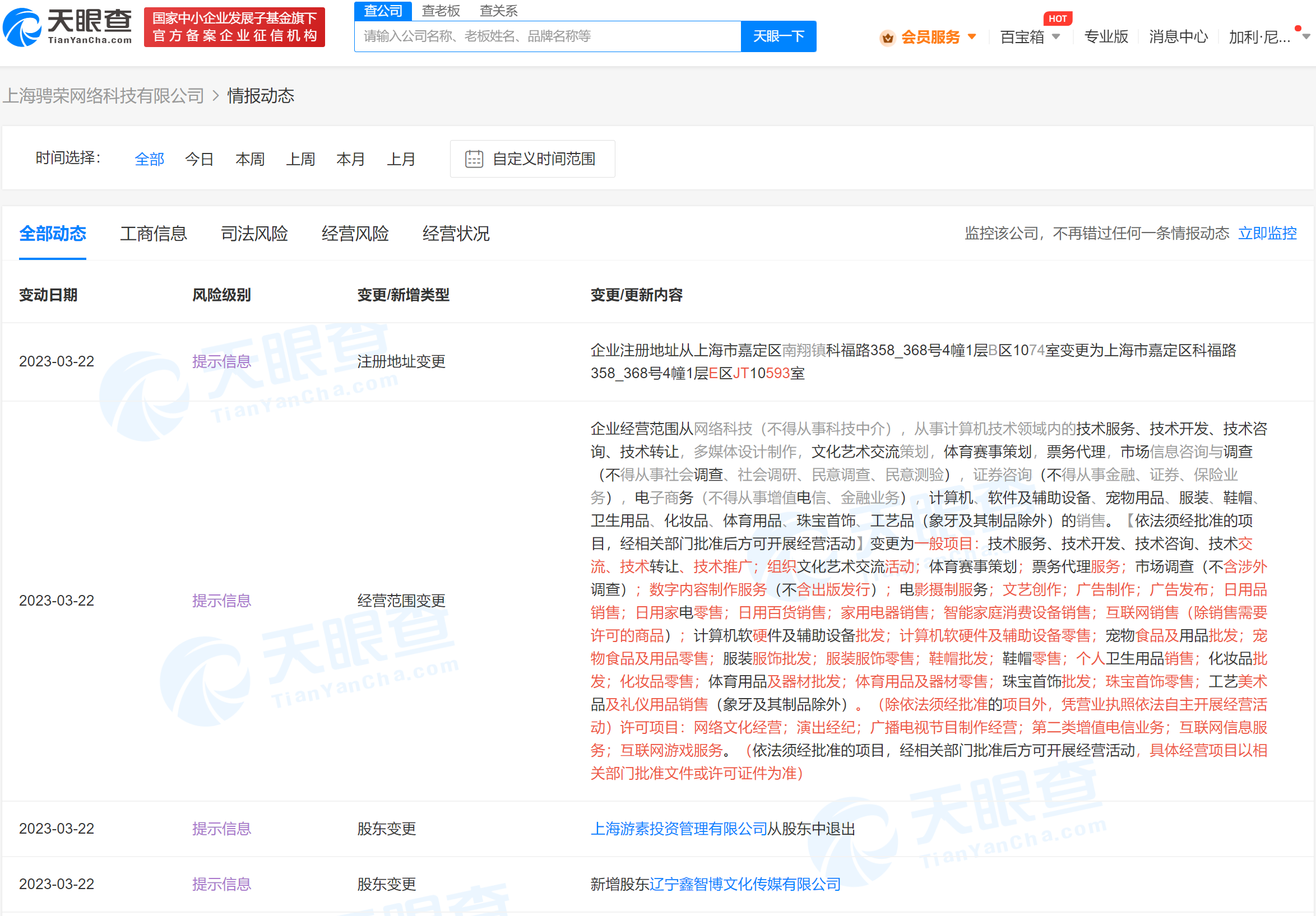Expand the 会员服务 dropdown arrow

pos(972,36)
